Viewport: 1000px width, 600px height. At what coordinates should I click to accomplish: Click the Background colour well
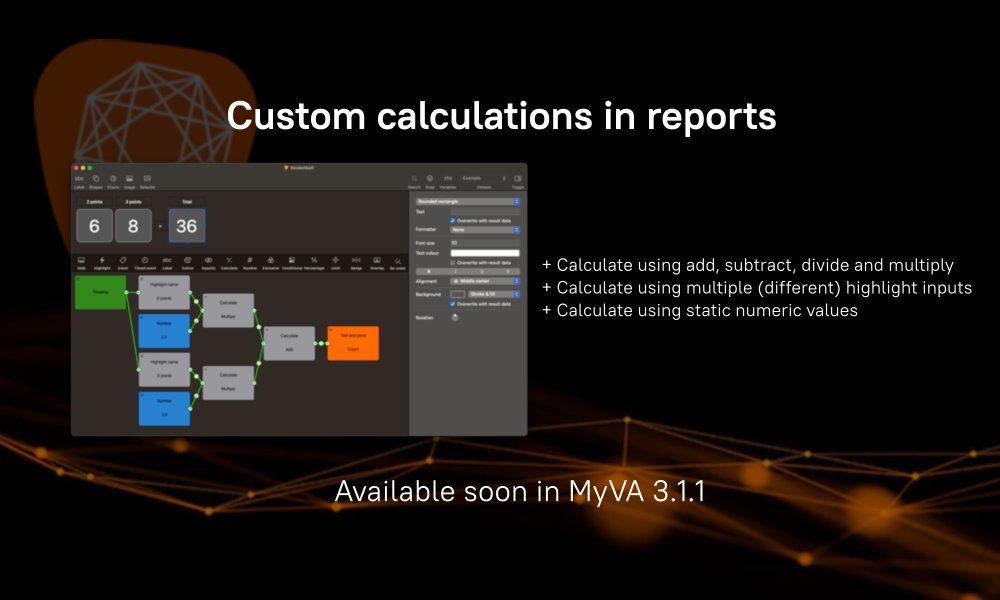click(x=457, y=294)
